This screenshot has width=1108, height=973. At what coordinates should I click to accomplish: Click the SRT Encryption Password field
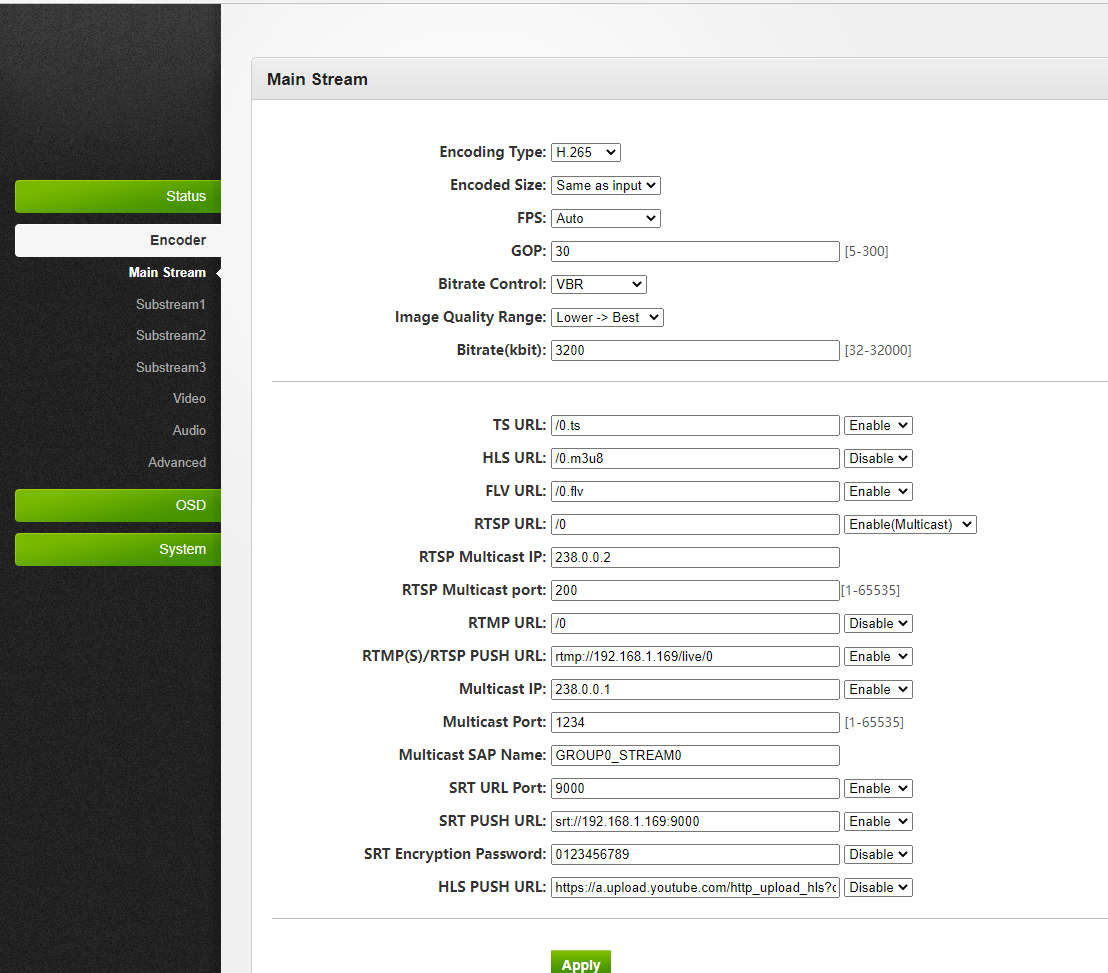(x=695, y=854)
